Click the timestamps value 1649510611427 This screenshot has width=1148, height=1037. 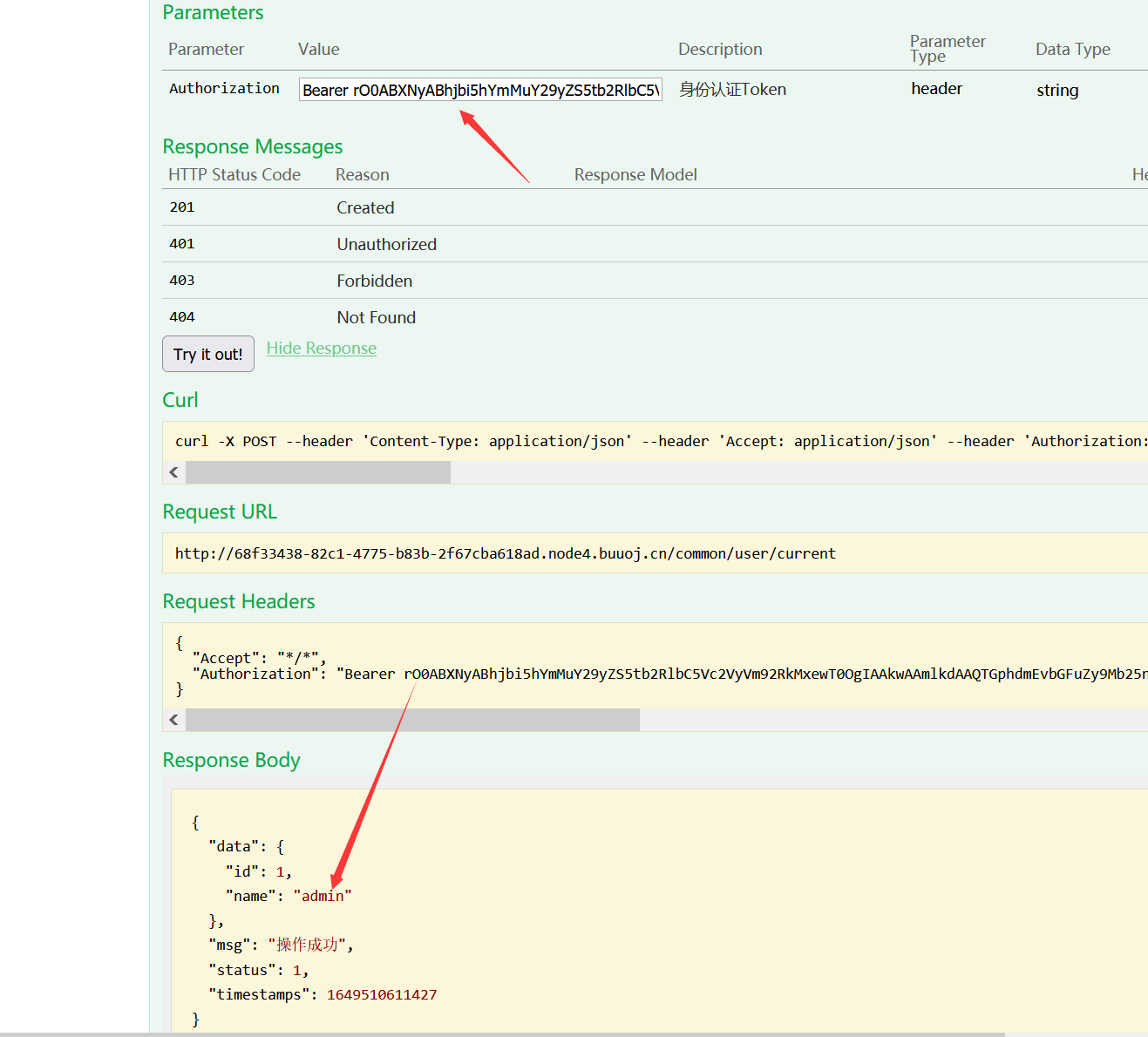[x=382, y=994]
